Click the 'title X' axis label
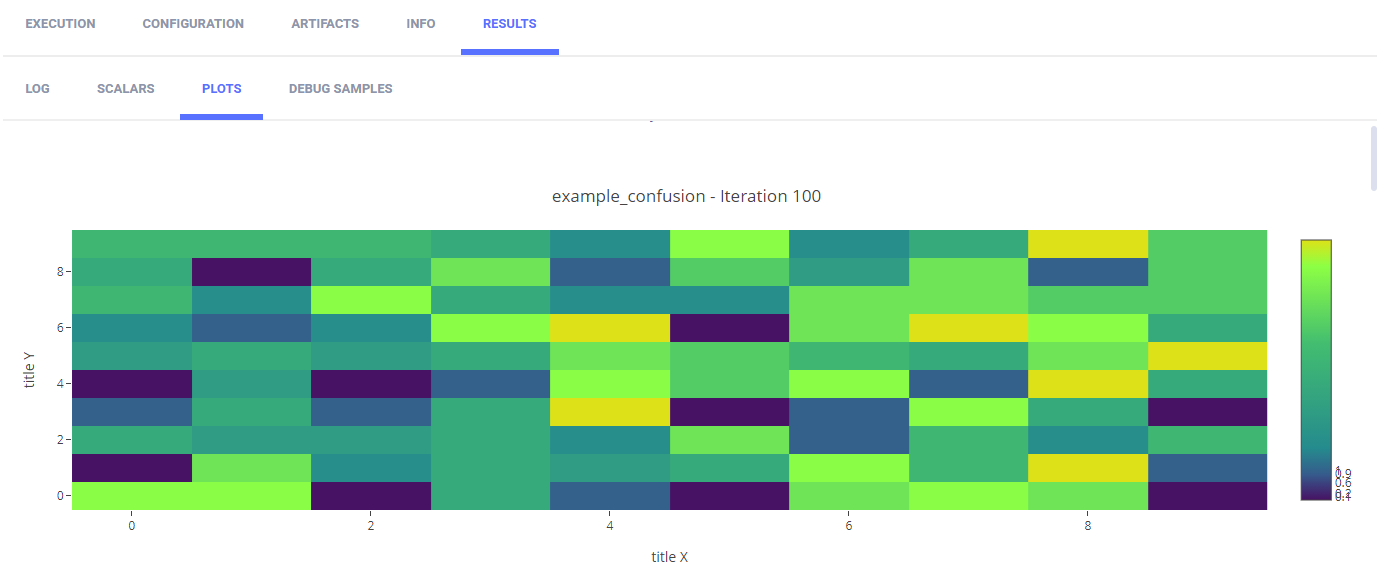The height and width of the screenshot is (587, 1378). click(669, 557)
